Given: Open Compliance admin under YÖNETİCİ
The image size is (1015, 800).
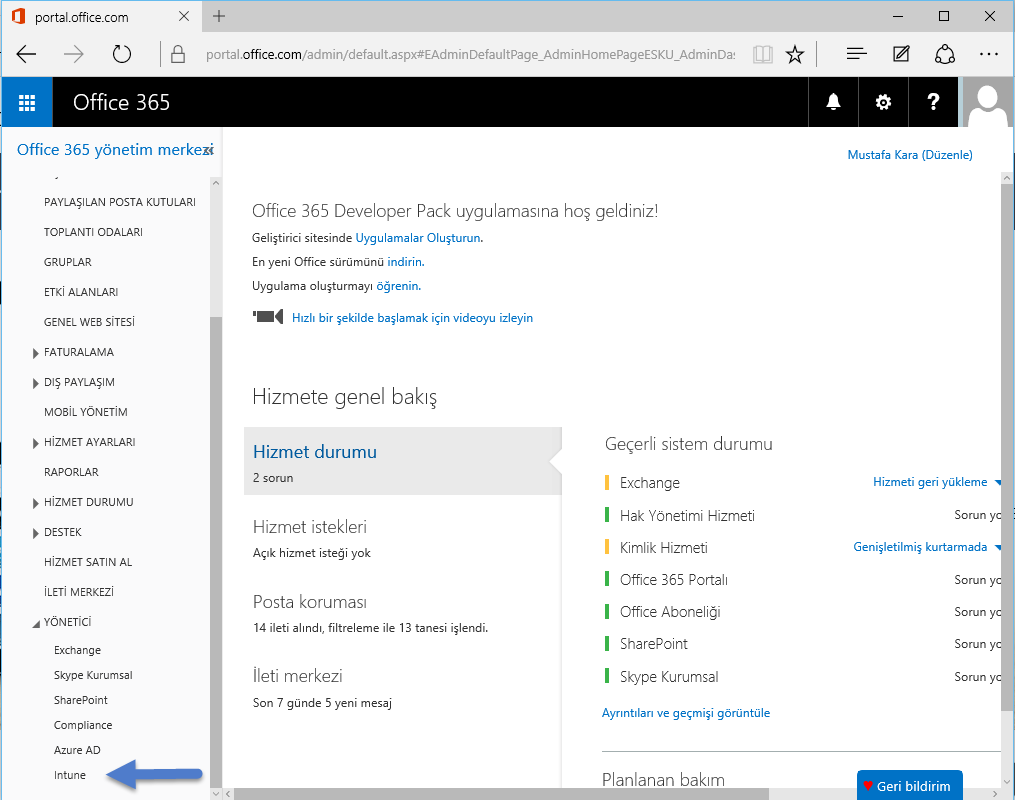Looking at the screenshot, I should pyautogui.click(x=83, y=725).
